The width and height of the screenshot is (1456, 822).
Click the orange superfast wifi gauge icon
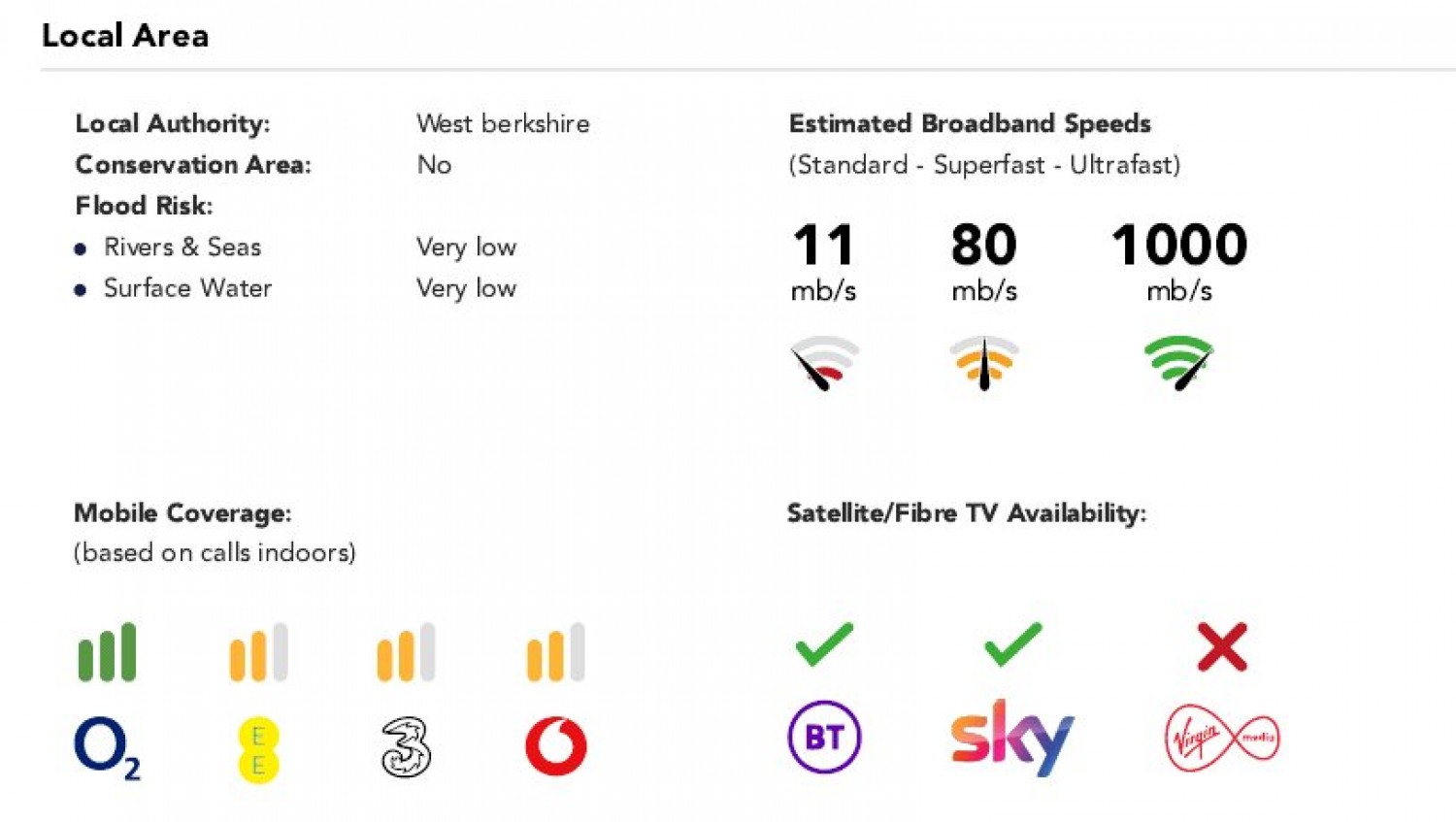click(984, 363)
